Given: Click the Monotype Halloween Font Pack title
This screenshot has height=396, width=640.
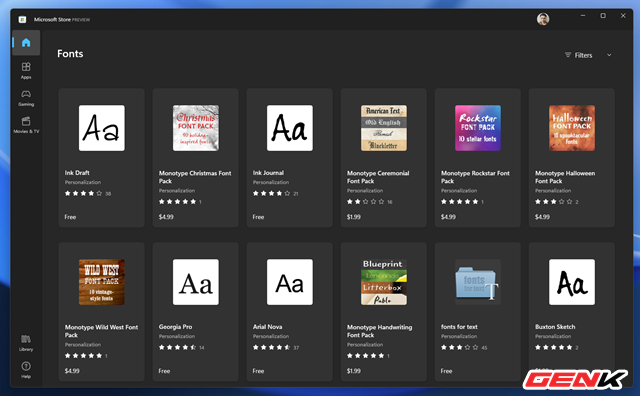Looking at the screenshot, I should tap(565, 177).
